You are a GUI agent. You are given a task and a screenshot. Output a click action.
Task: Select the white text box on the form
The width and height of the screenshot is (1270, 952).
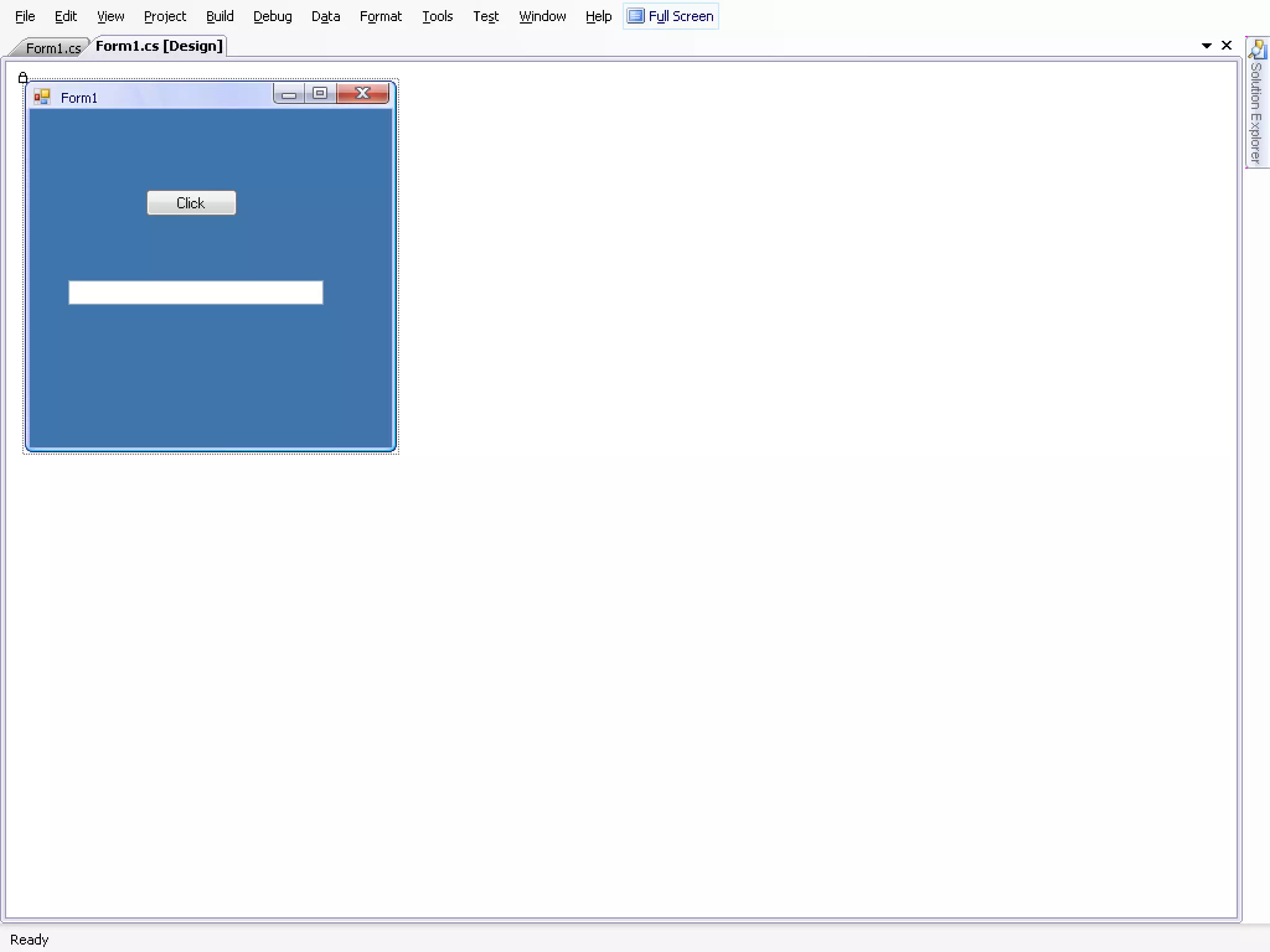[x=195, y=293]
